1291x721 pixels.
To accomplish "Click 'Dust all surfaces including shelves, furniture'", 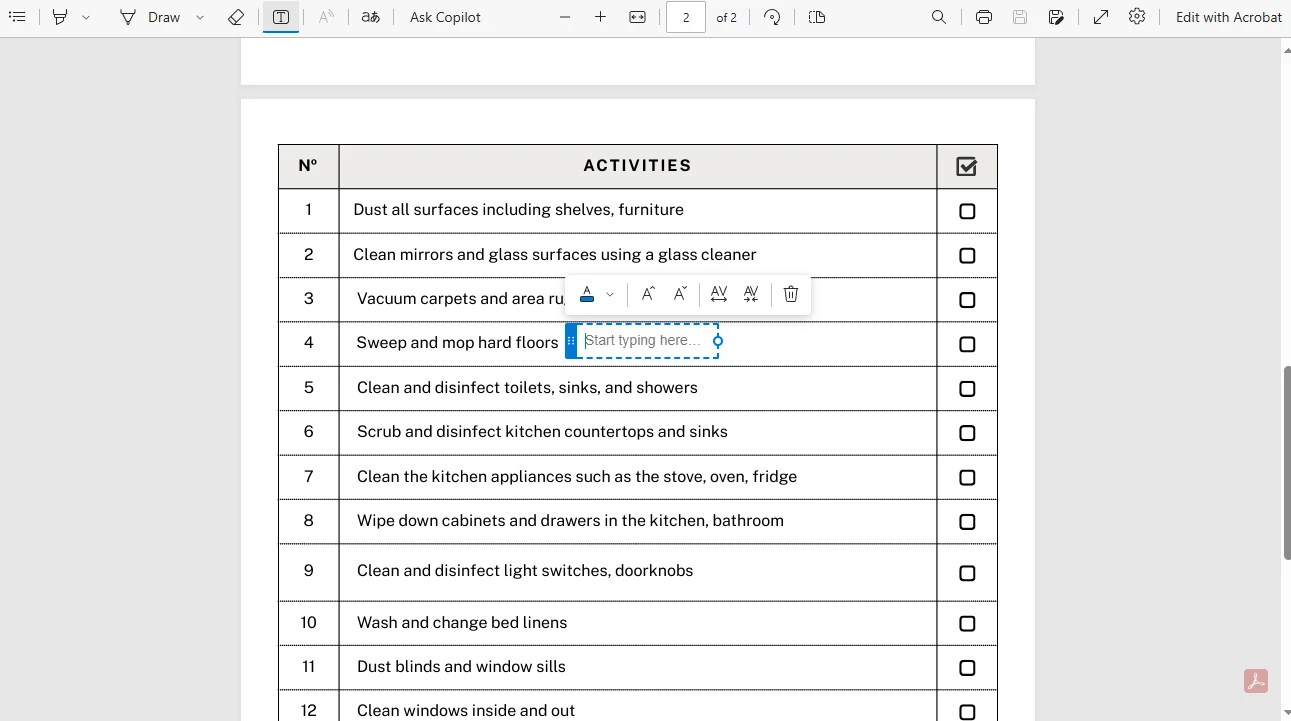I will point(518,210).
